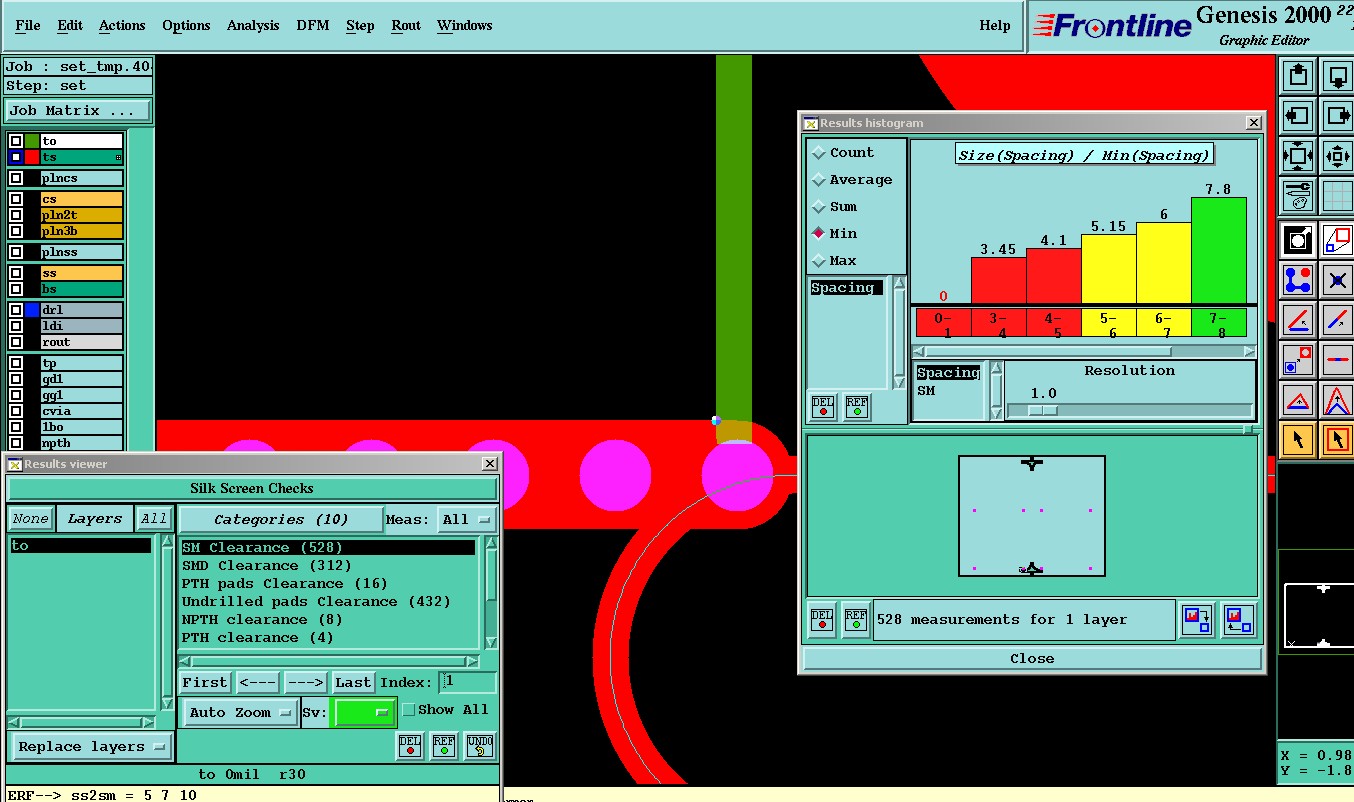This screenshot has width=1354, height=802.
Task: Click the rightmost histogram export icon above Close
Action: click(x=1239, y=620)
